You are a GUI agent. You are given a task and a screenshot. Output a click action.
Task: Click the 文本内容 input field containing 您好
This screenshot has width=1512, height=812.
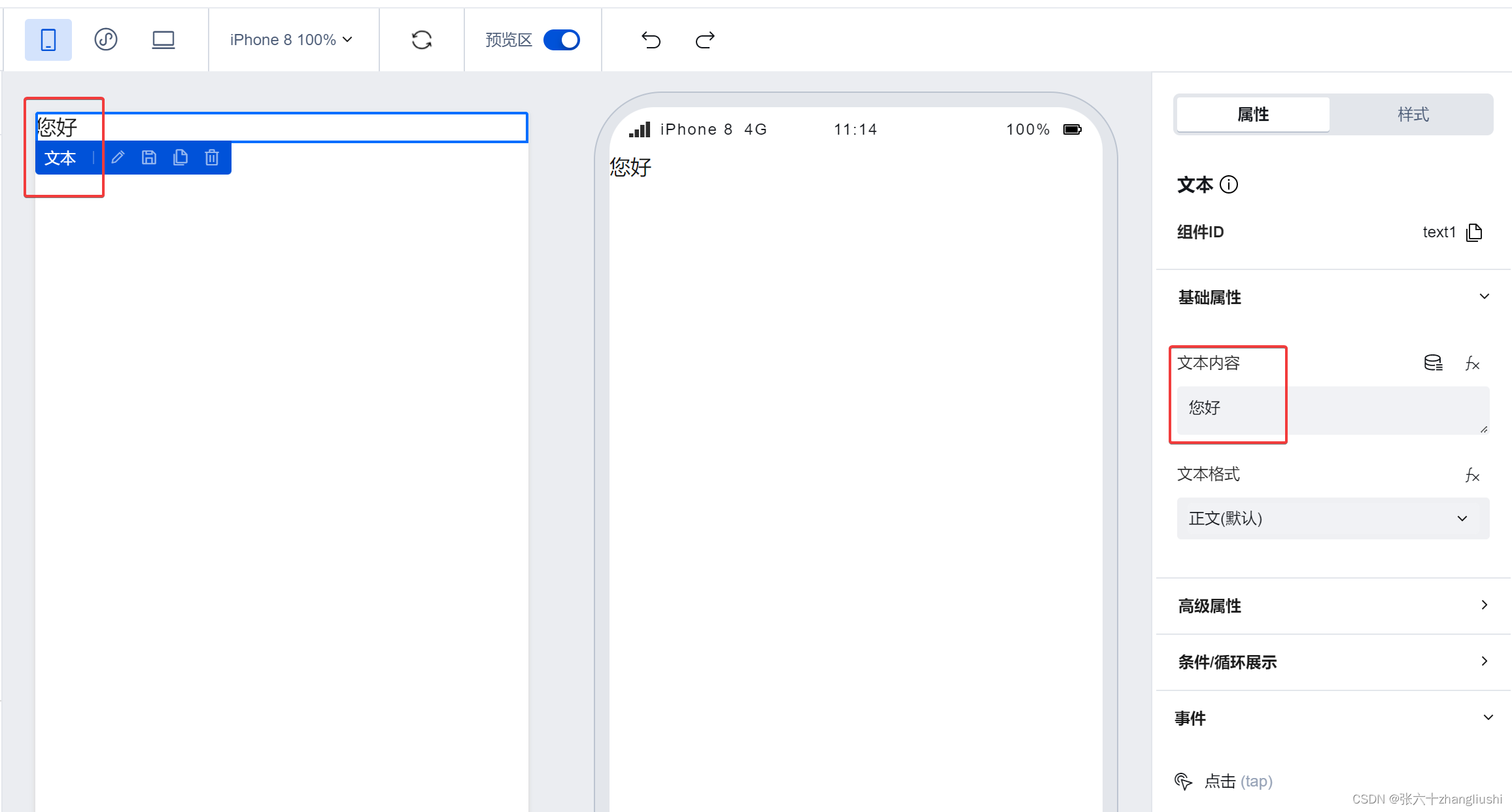pyautogui.click(x=1332, y=409)
